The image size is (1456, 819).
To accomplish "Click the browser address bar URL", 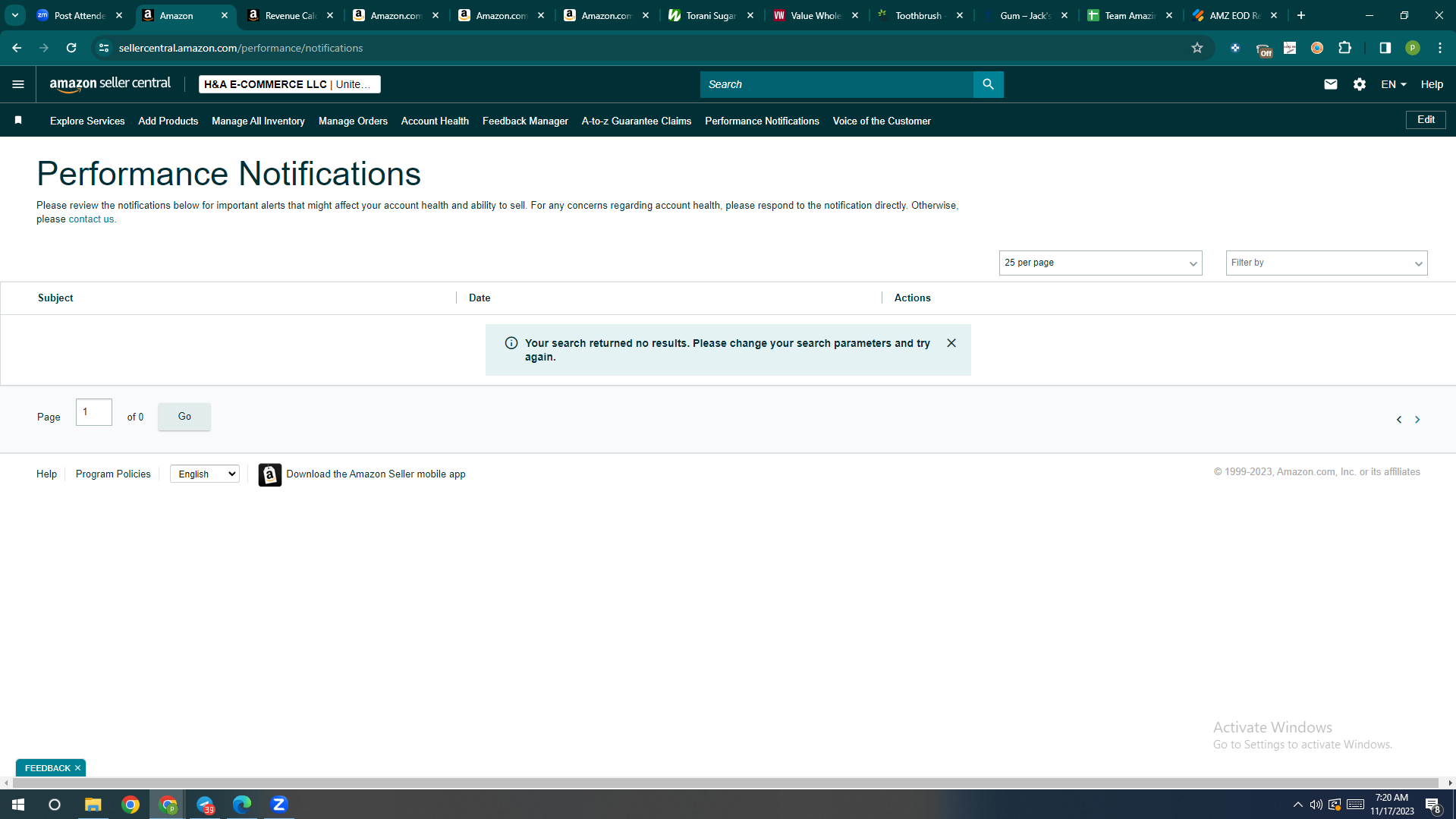I will [241, 48].
